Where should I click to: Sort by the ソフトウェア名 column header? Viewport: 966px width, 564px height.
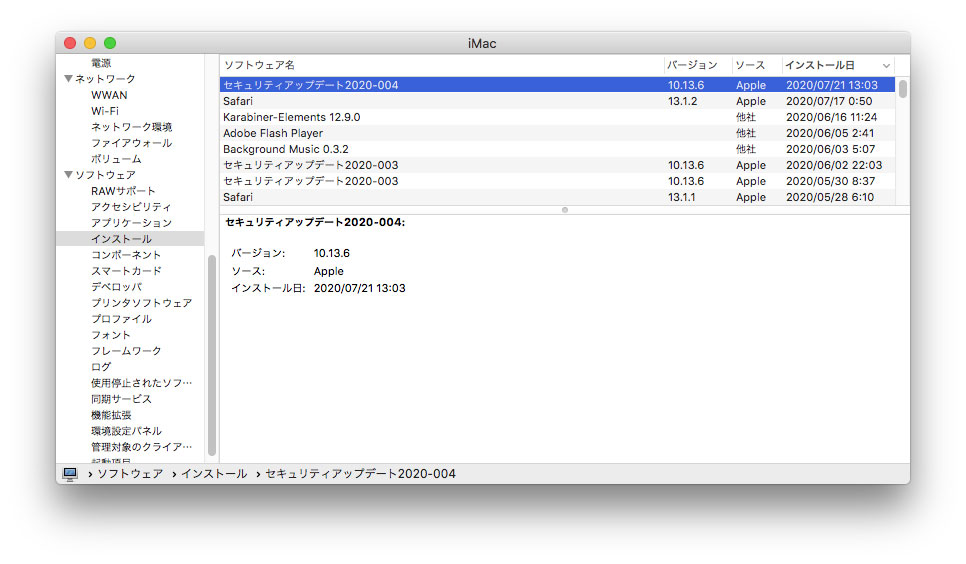click(442, 65)
